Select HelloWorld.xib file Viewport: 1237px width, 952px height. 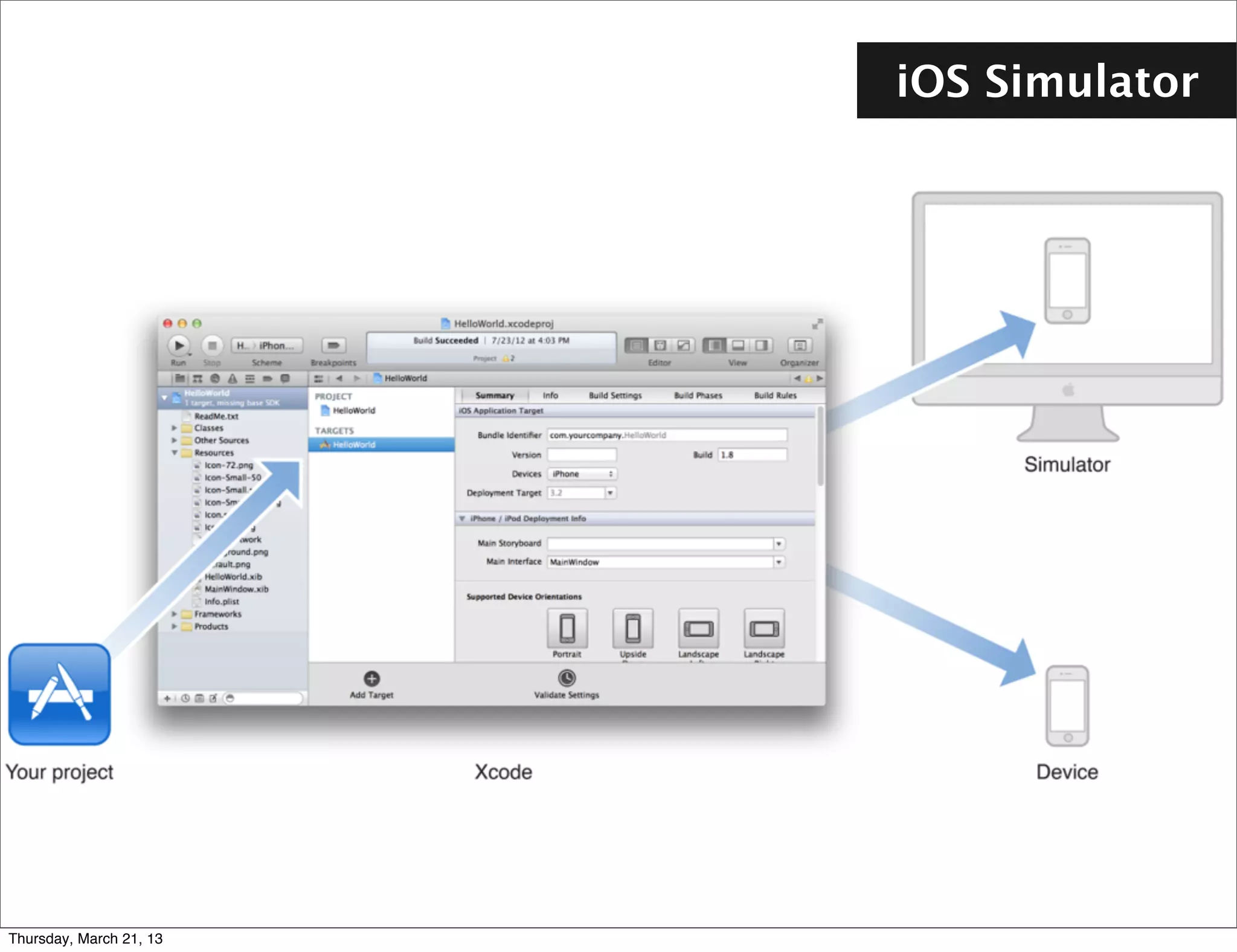tap(233, 577)
